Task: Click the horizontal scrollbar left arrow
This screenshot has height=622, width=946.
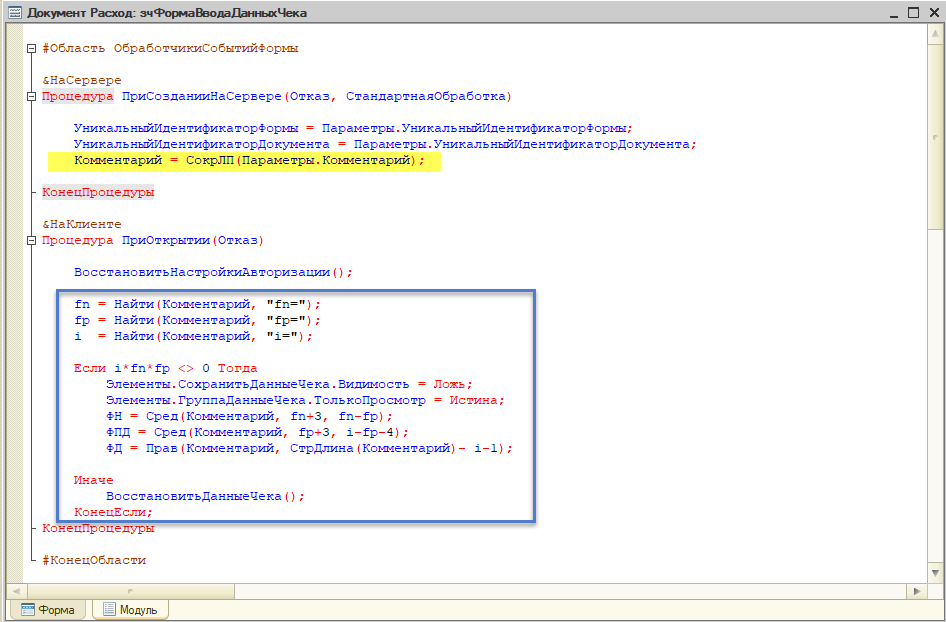Action: click(16, 591)
